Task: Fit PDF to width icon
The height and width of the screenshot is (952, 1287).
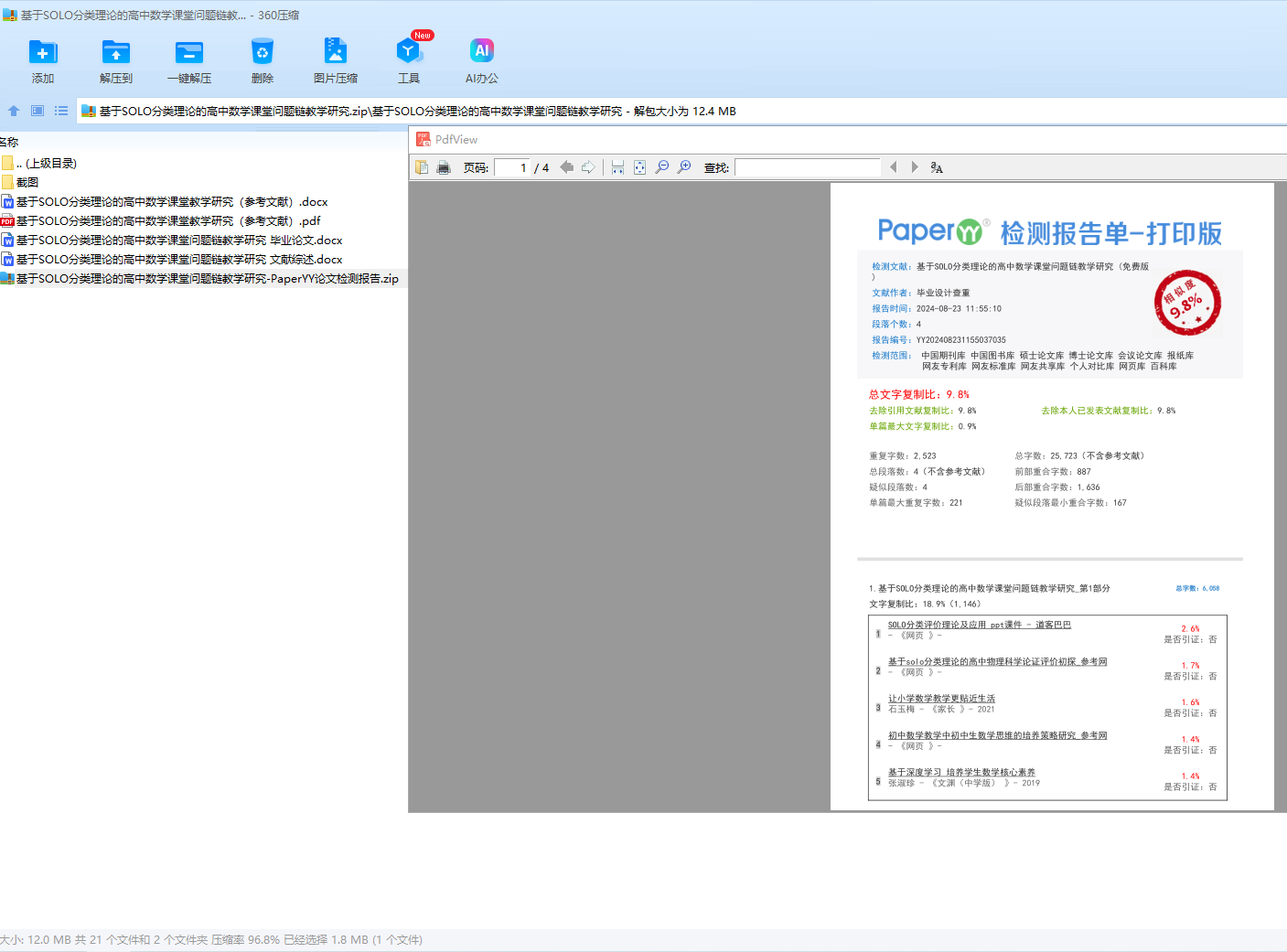Action: [x=617, y=167]
